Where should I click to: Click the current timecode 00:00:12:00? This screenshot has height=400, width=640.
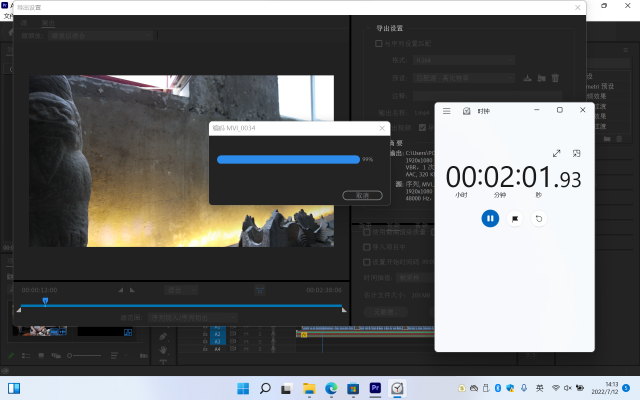pos(39,290)
